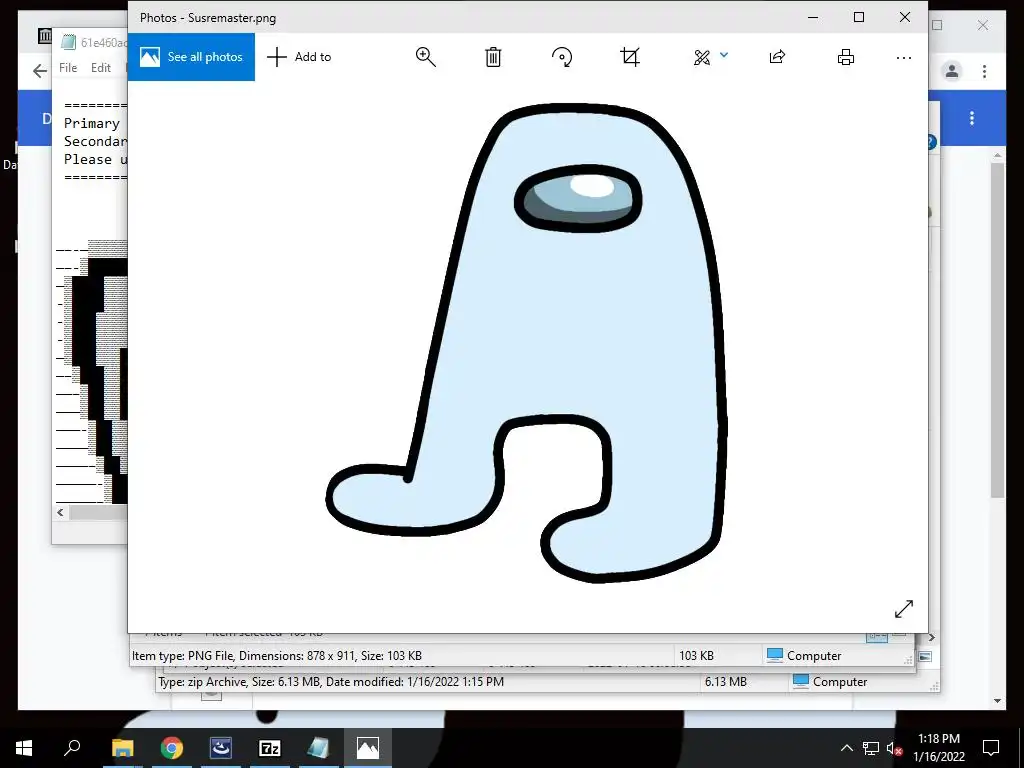This screenshot has height=768, width=1024.
Task: Open Chrome profile avatar icon
Action: click(952, 71)
